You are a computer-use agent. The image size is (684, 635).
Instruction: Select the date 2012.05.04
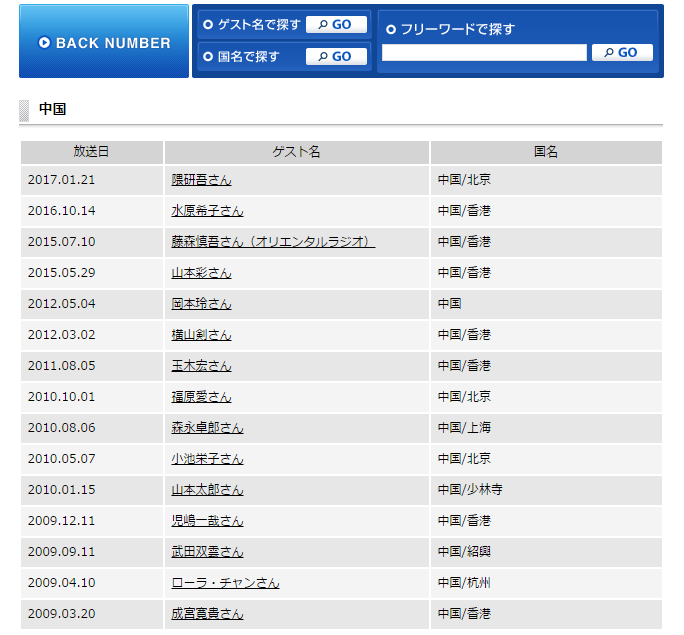[62, 304]
